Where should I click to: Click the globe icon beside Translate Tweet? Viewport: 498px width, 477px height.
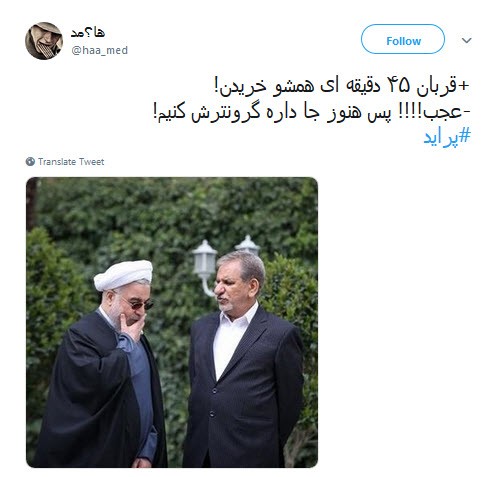pos(30,162)
